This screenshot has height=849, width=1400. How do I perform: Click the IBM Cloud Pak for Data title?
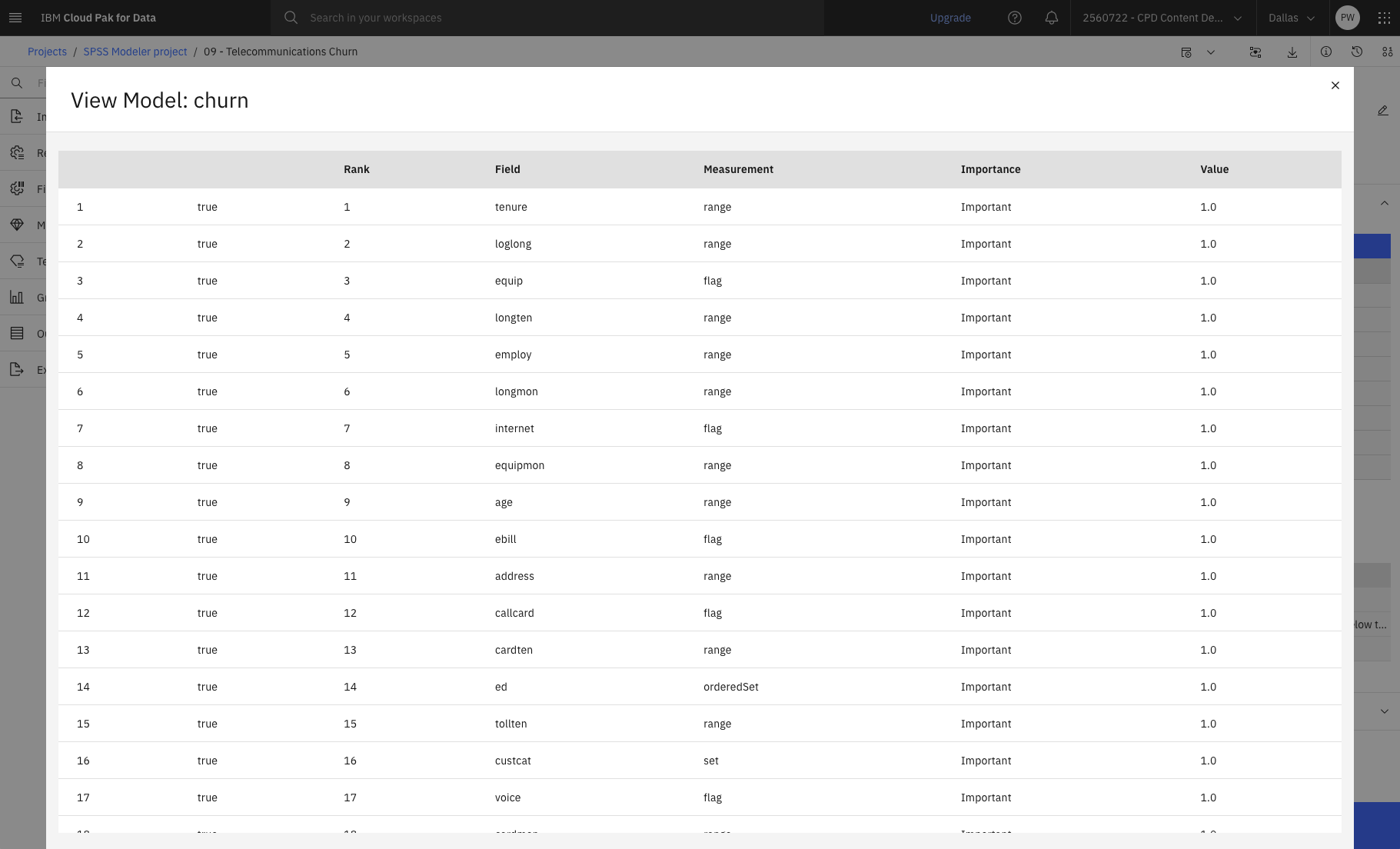[x=98, y=18]
